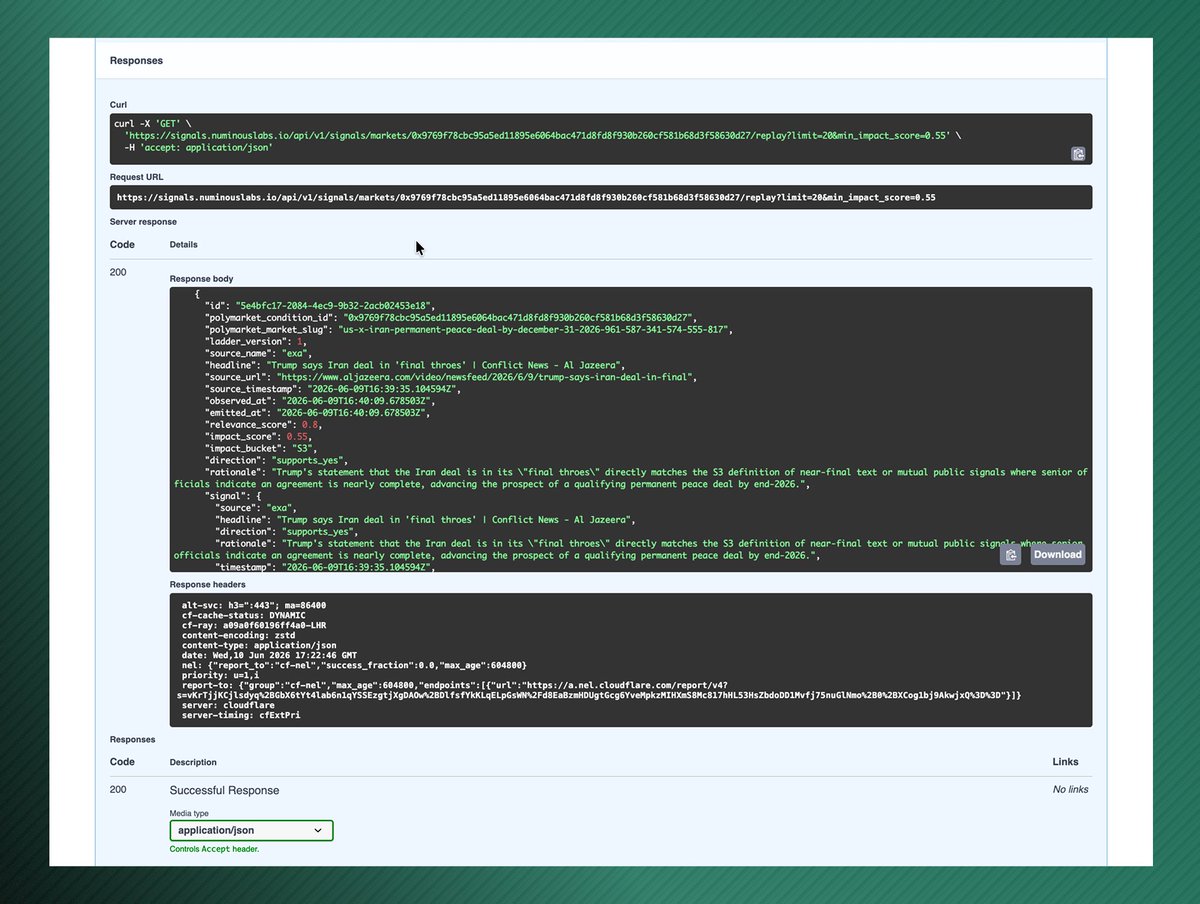Click the "source_name": "exa" line
This screenshot has width=1200, height=904.
tap(258, 353)
